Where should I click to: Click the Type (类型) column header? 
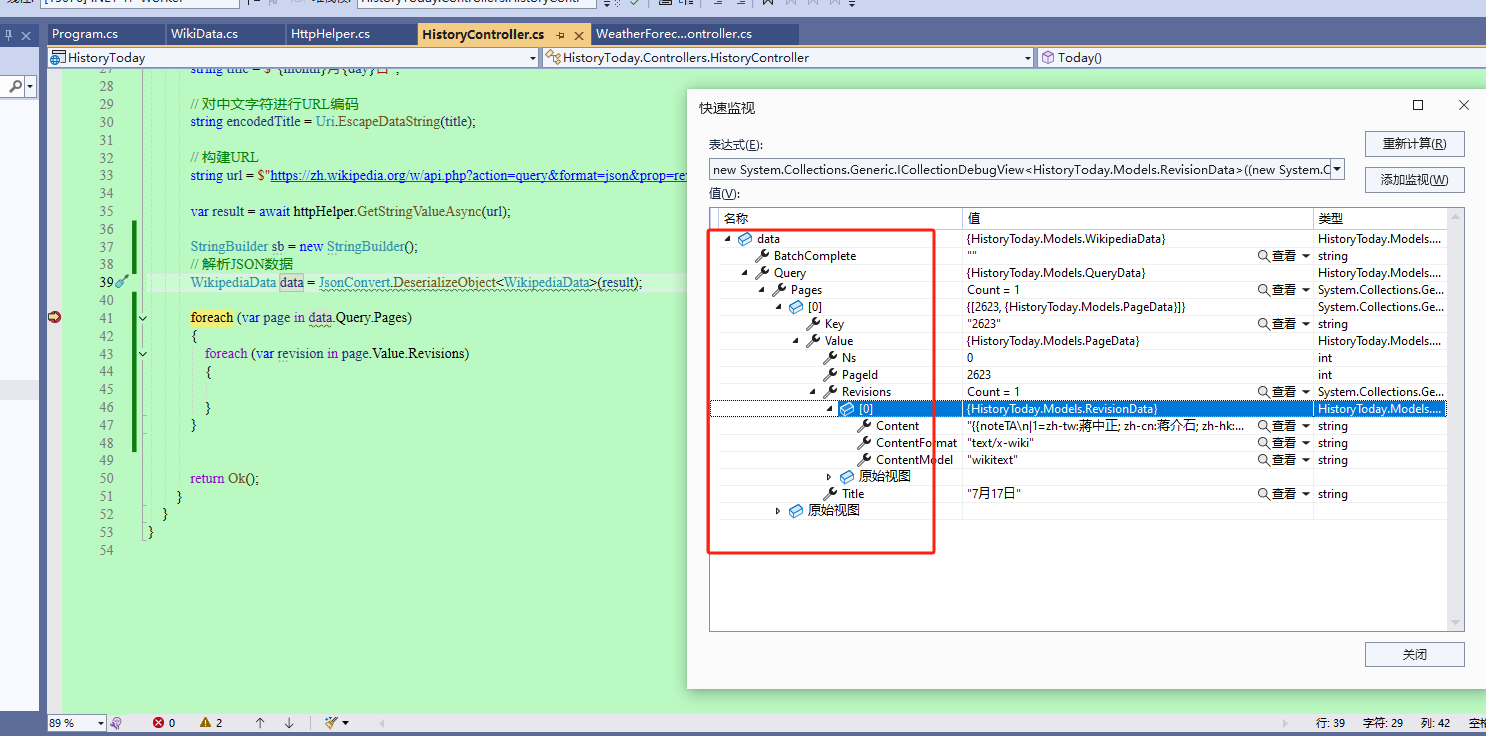[x=1379, y=219]
